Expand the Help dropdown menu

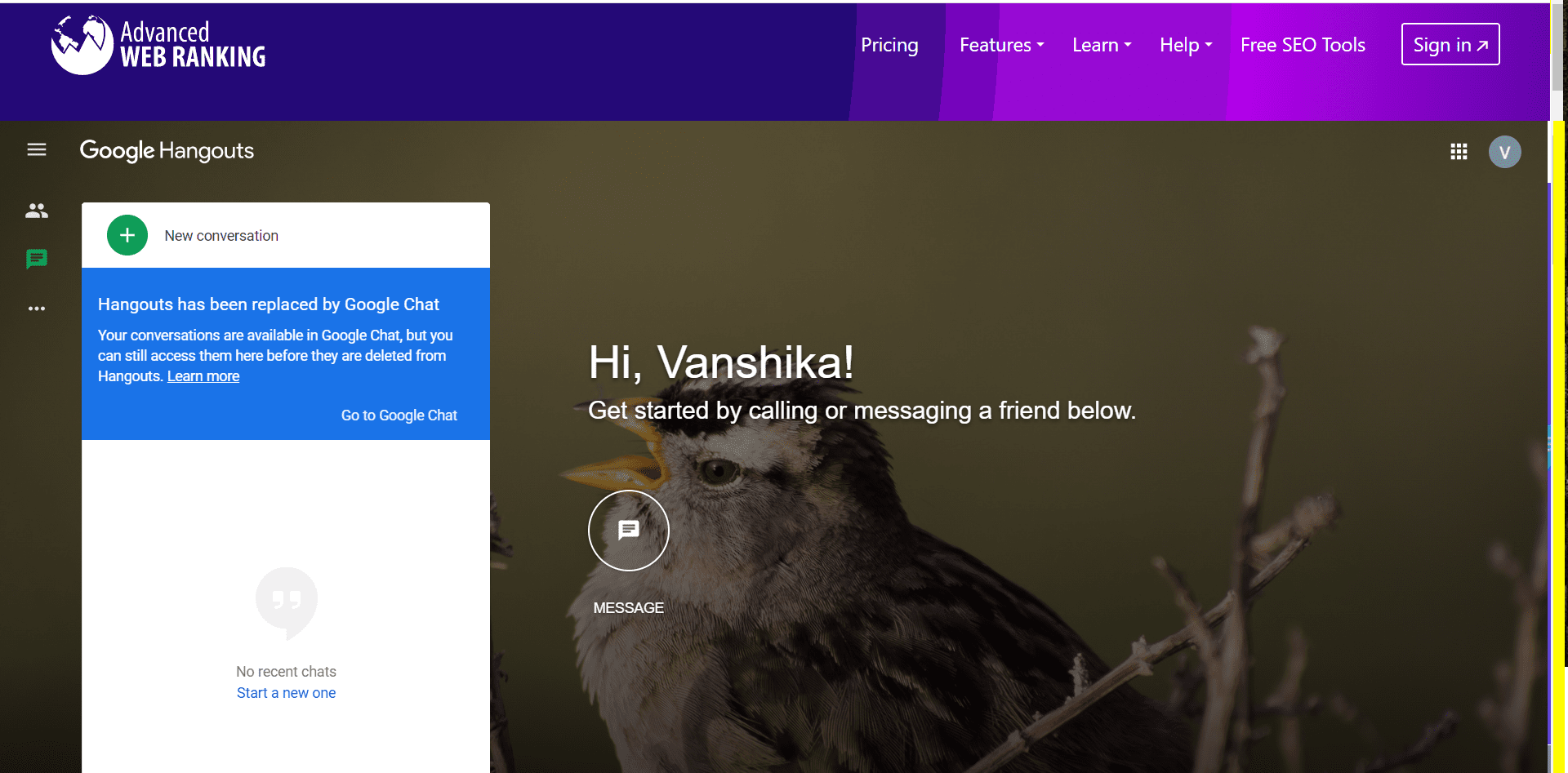click(1185, 45)
